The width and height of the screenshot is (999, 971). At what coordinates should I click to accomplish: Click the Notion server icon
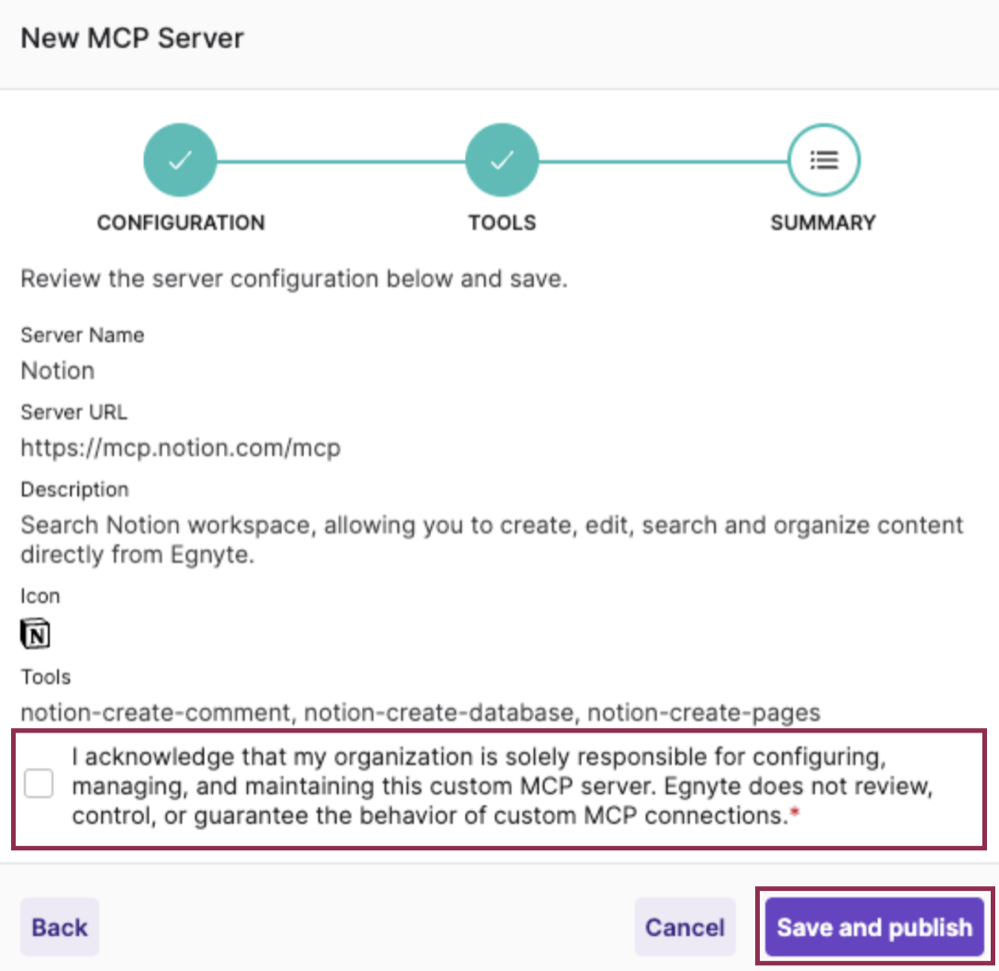tap(33, 632)
